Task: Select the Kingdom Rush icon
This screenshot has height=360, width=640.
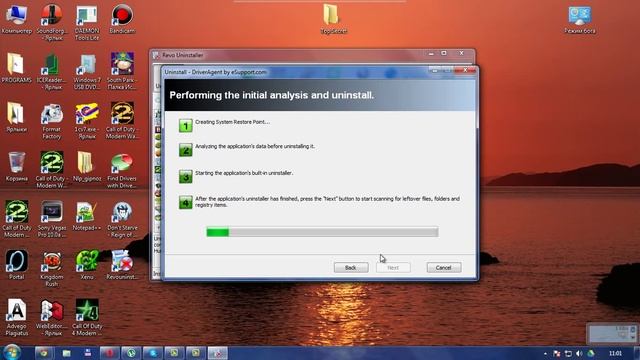Action: point(52,269)
